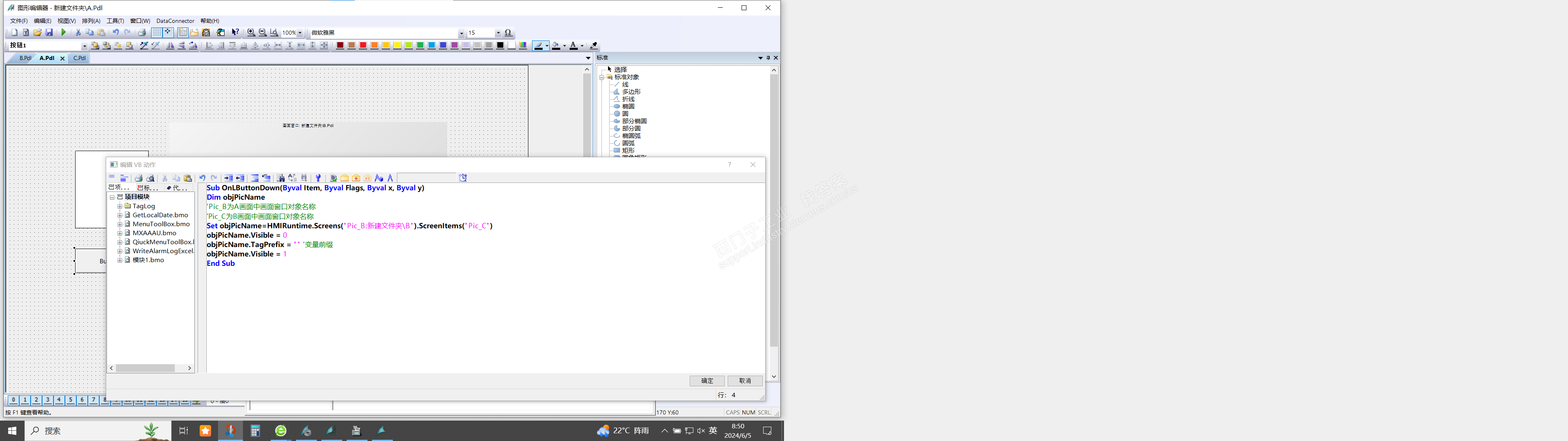Click the 取消 button
The width and height of the screenshot is (1568, 441).
744,381
